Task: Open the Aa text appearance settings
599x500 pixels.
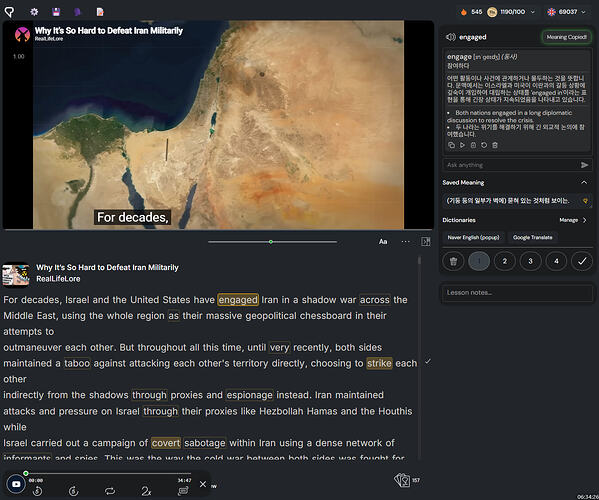Action: [383, 242]
